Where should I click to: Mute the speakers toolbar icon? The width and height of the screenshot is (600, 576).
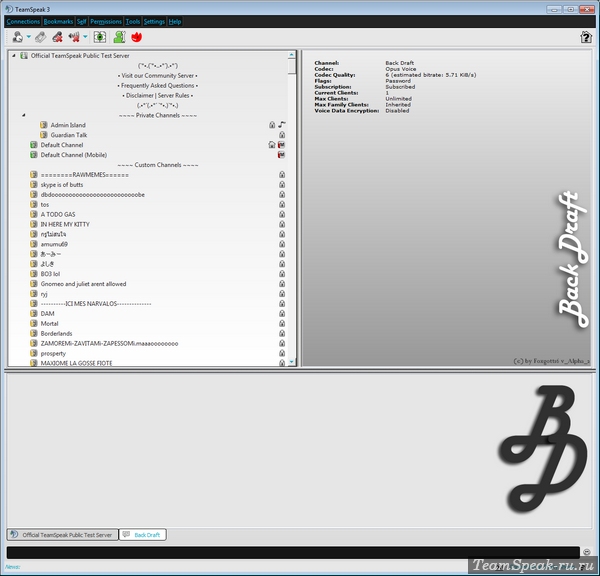[74, 37]
